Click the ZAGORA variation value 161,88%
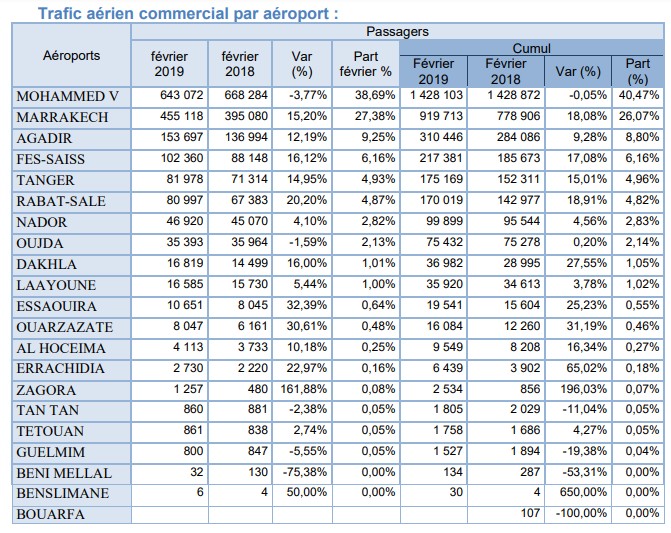Viewport: 671px width, 533px height. click(304, 388)
